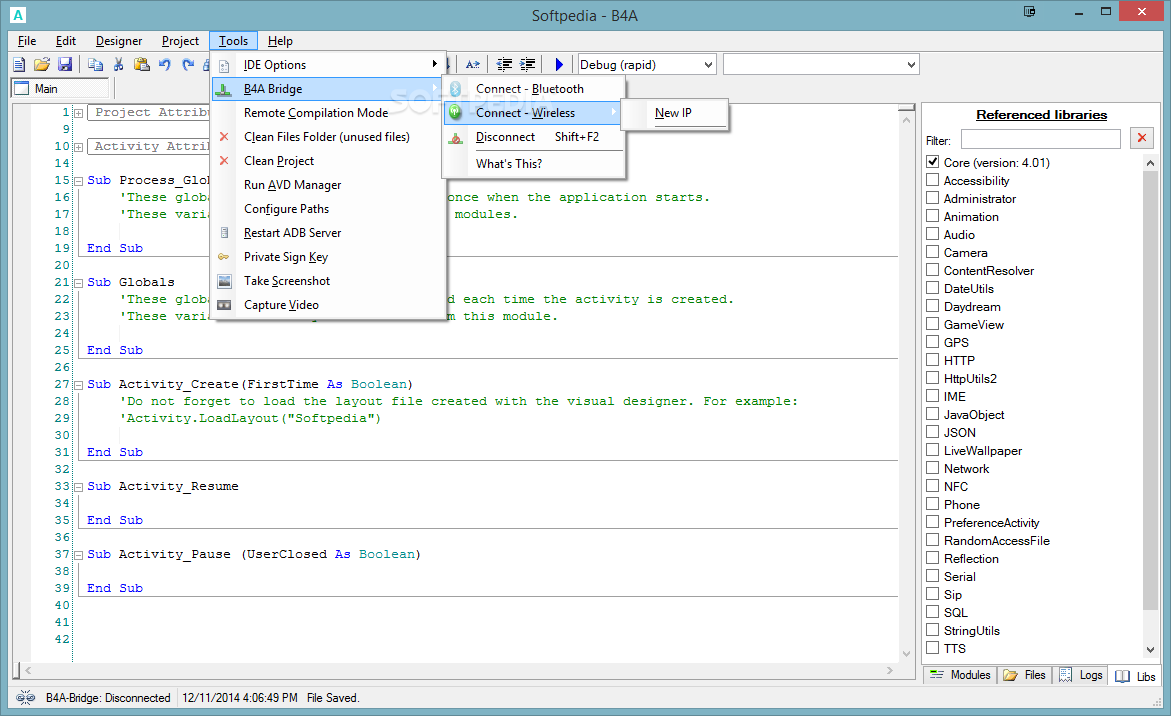Expand the Activity Attributes region
The image size is (1171, 716).
(x=78, y=147)
